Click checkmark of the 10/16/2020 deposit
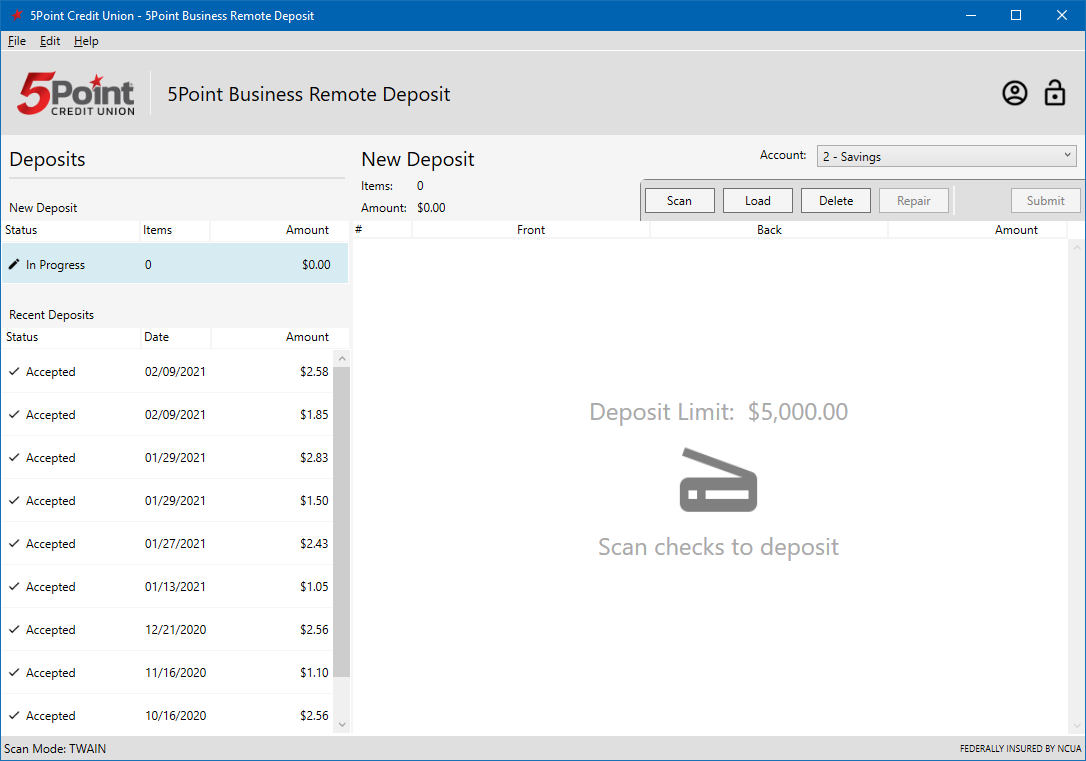The height and width of the screenshot is (761, 1086). point(14,715)
